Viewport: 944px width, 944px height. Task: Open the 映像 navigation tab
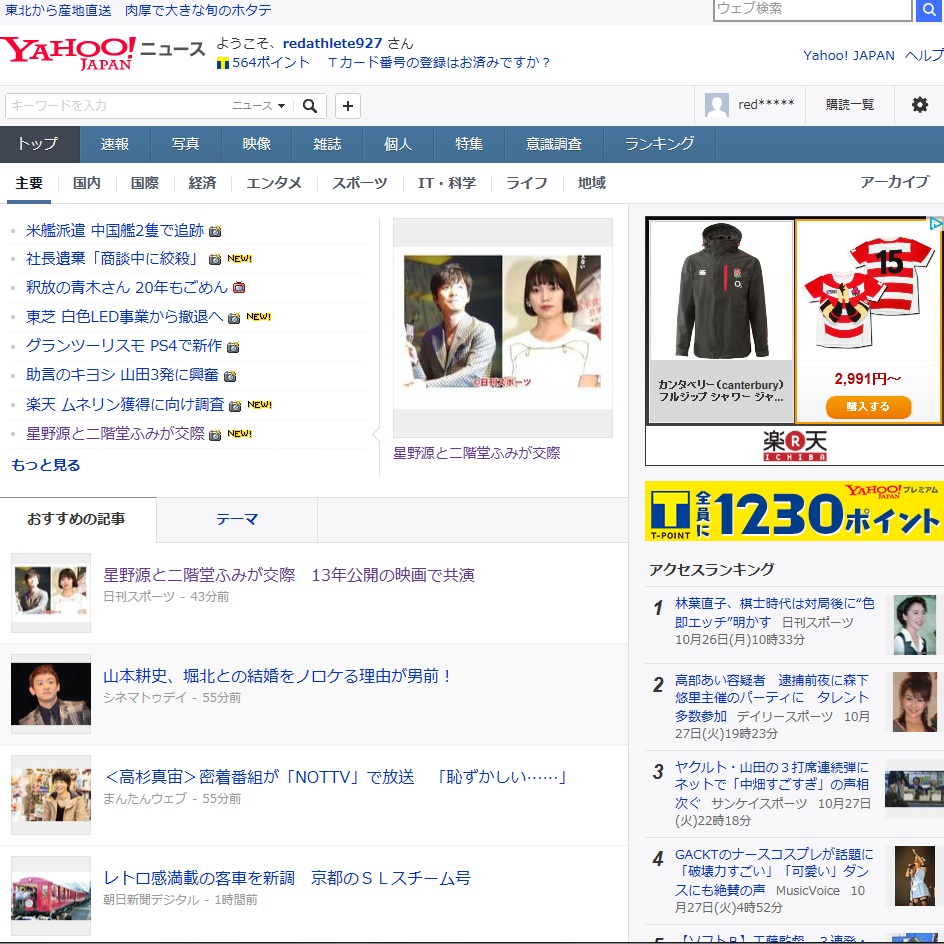tap(256, 144)
